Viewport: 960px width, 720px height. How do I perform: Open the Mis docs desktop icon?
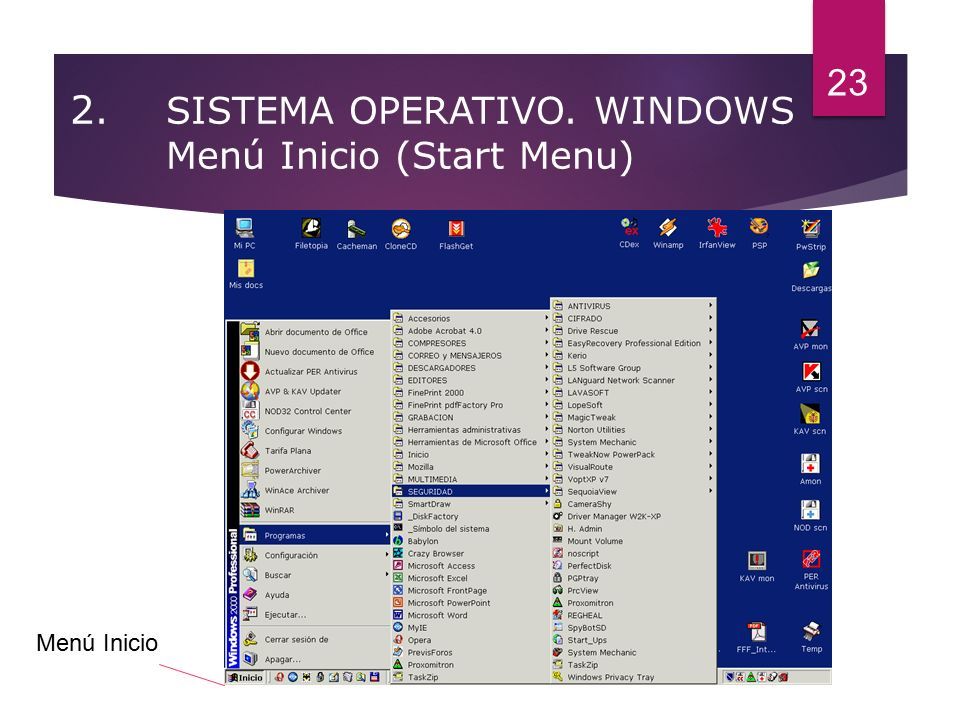click(246, 274)
